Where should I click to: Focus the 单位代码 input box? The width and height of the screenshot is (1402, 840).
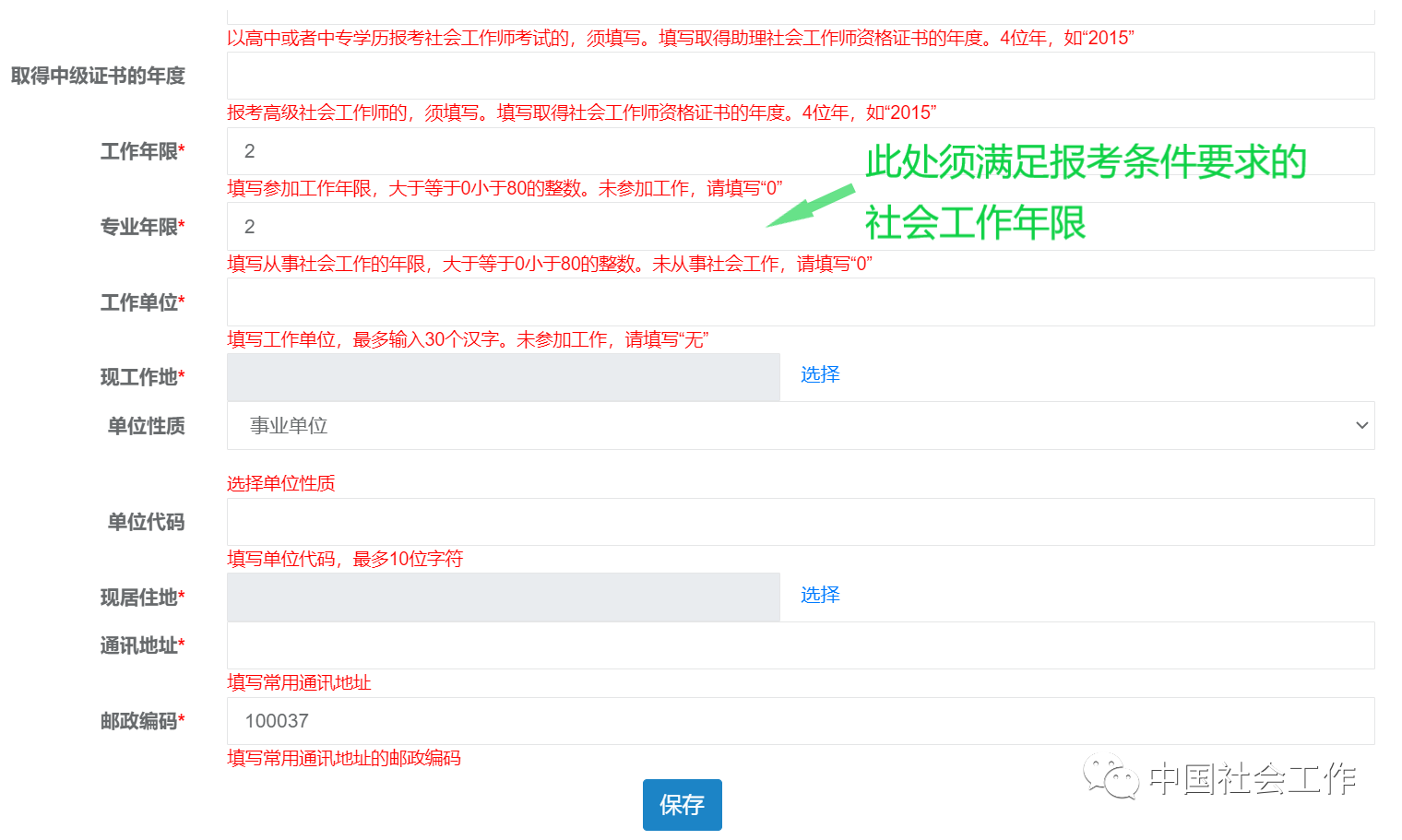click(x=800, y=522)
